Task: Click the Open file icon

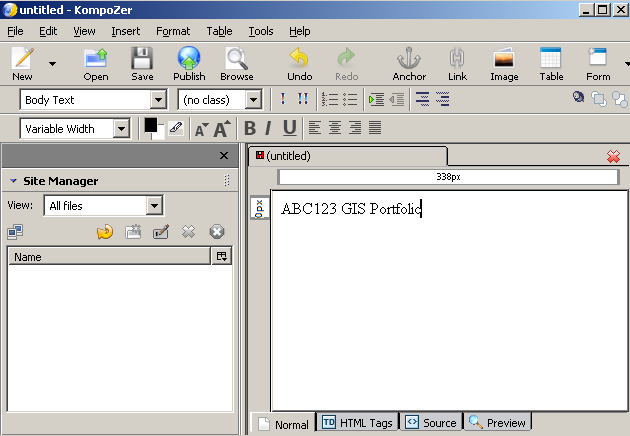Action: click(x=96, y=62)
